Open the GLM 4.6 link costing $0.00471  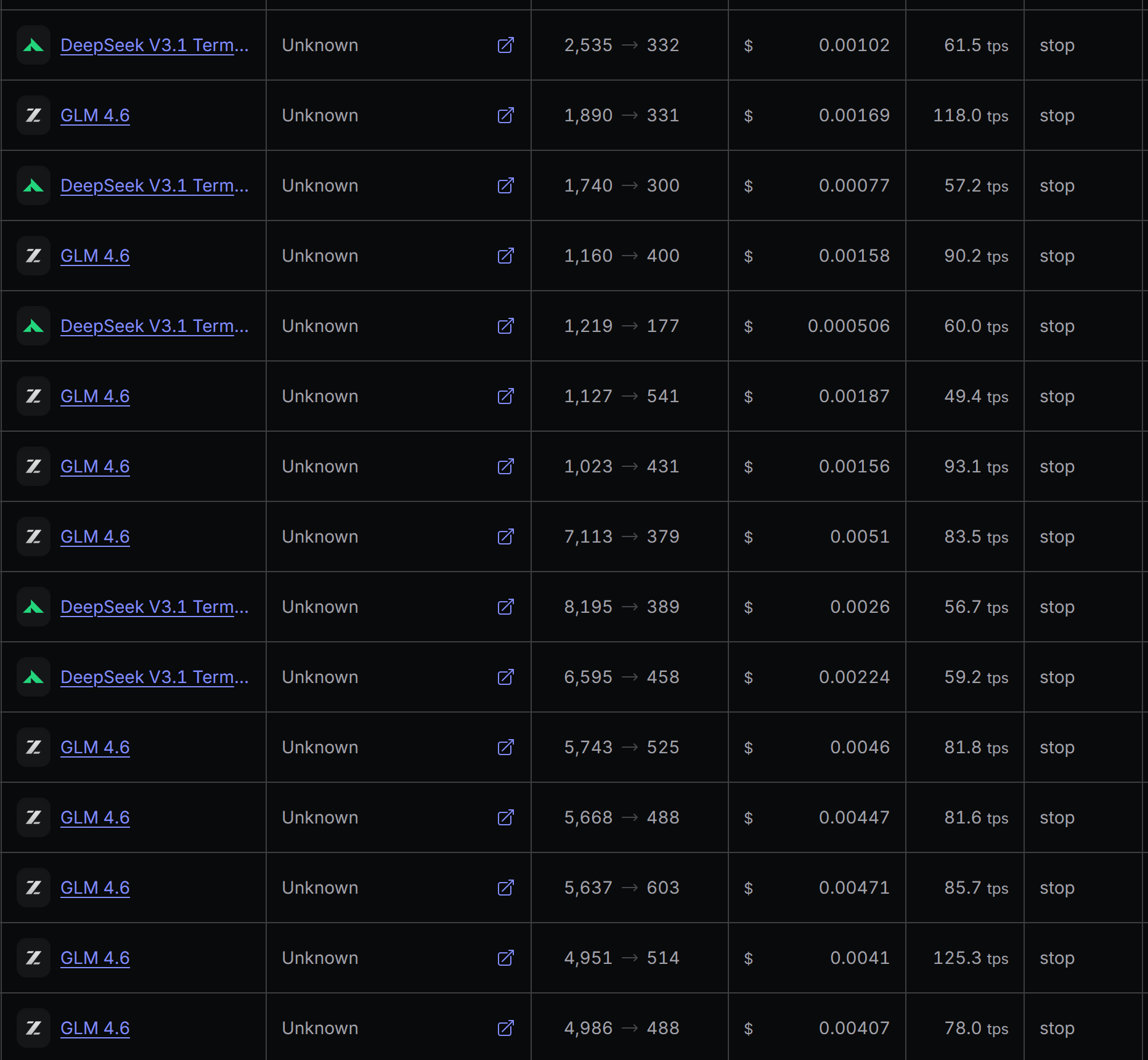click(95, 888)
